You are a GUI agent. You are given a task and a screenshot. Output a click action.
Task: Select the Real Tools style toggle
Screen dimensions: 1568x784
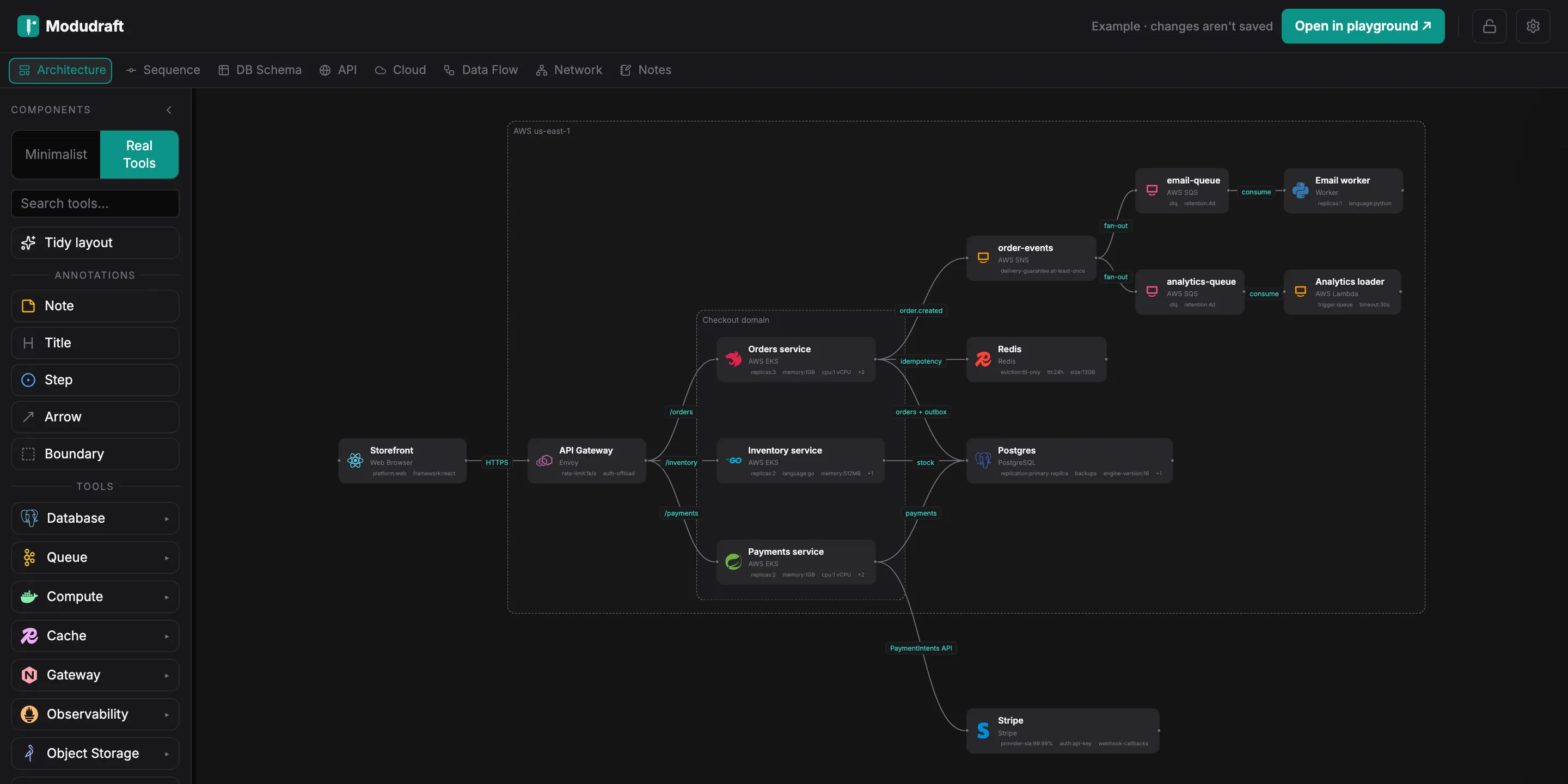pyautogui.click(x=139, y=155)
